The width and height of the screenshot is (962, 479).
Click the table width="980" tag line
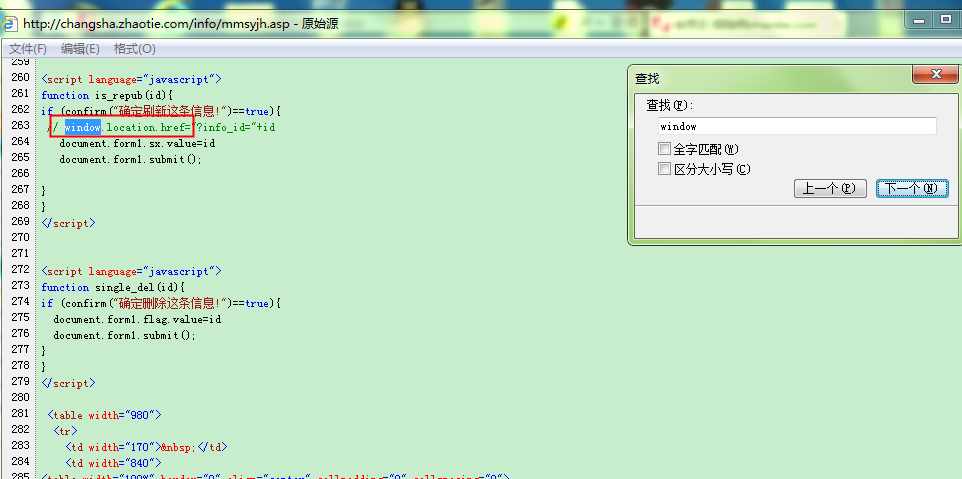[x=104, y=415]
